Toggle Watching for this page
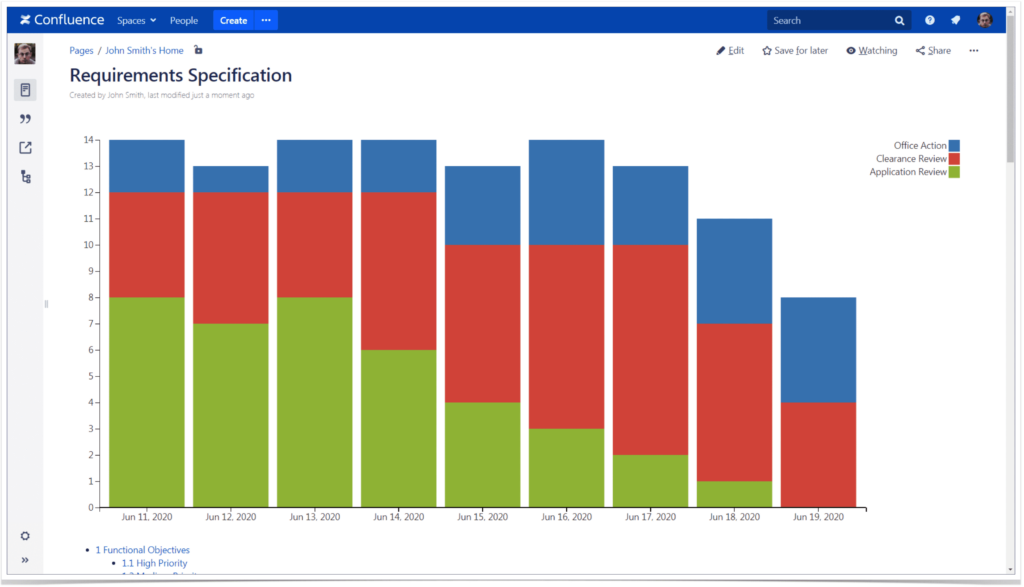The height and width of the screenshot is (587, 1024). pyautogui.click(x=870, y=50)
